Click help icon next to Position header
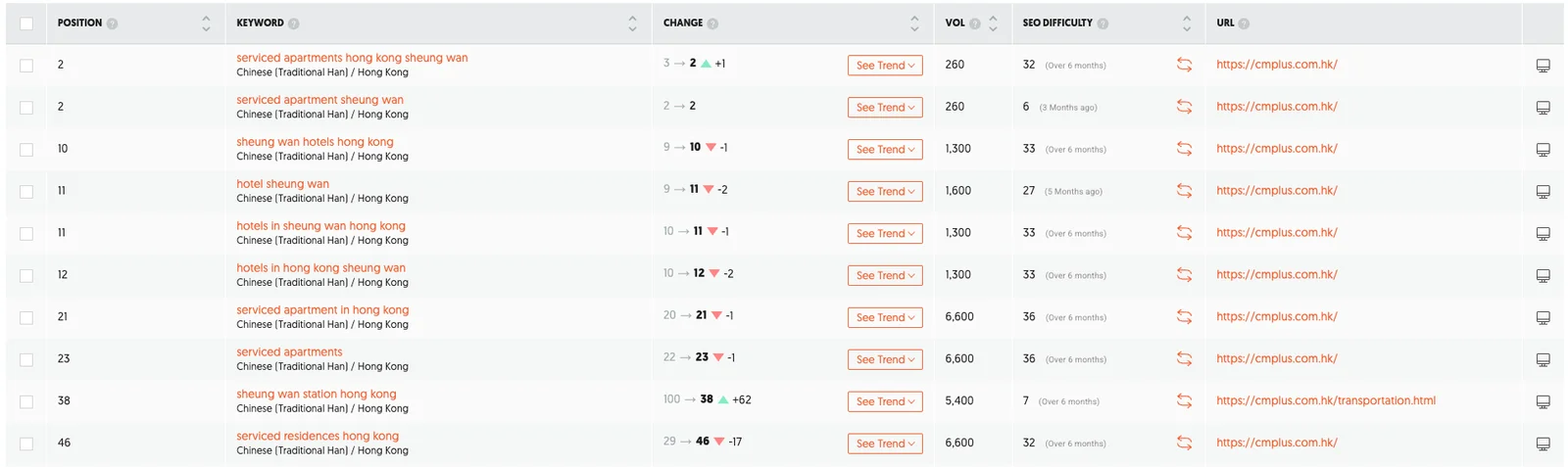The height and width of the screenshot is (467, 1568). click(x=112, y=23)
